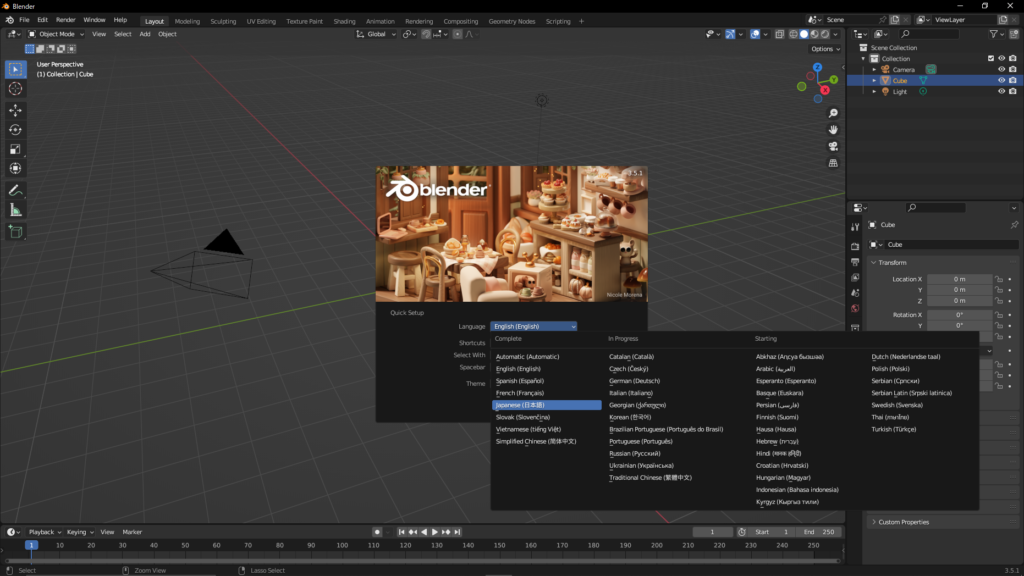This screenshot has height=576, width=1024.
Task: Toggle snapping magnet icon
Action: pyautogui.click(x=426, y=34)
